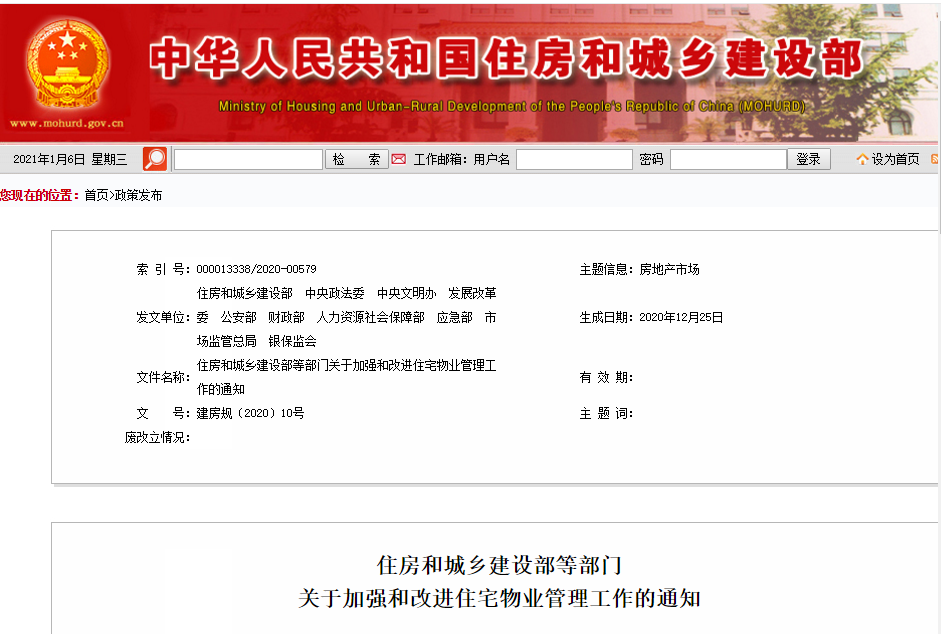Open the 设为首页 link
The image size is (941, 634).
(x=895, y=159)
